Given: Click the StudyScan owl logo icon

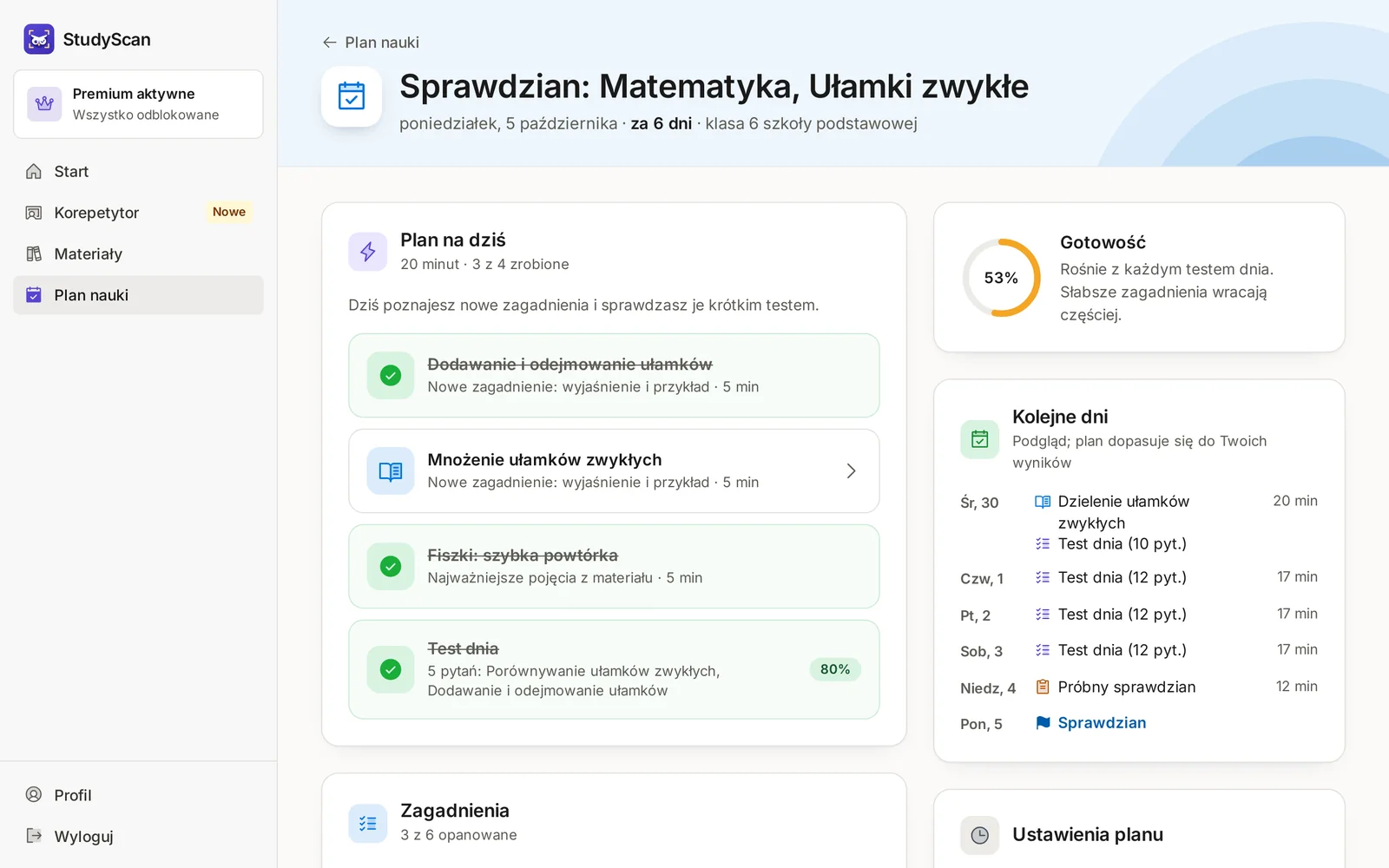Looking at the screenshot, I should point(39,39).
